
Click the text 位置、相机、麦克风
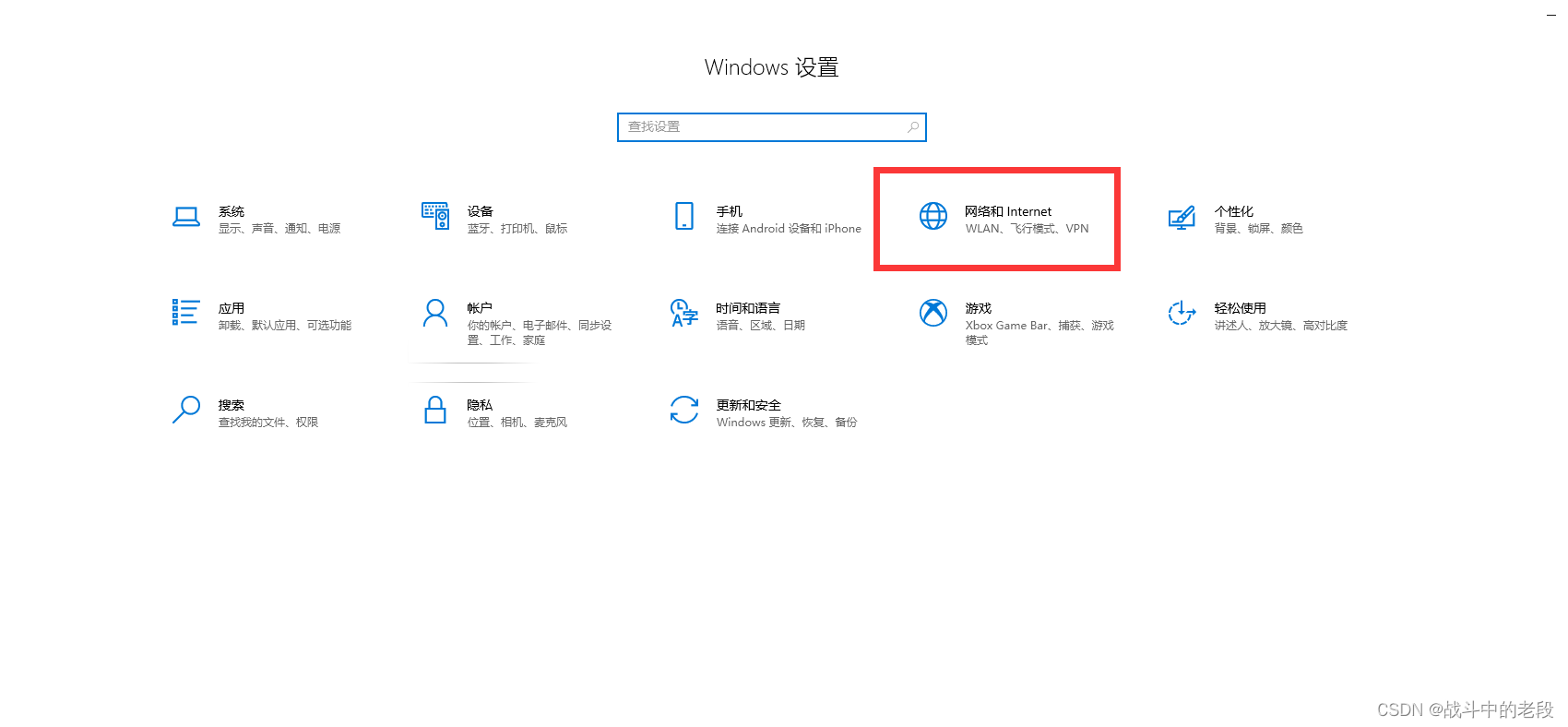tap(517, 423)
